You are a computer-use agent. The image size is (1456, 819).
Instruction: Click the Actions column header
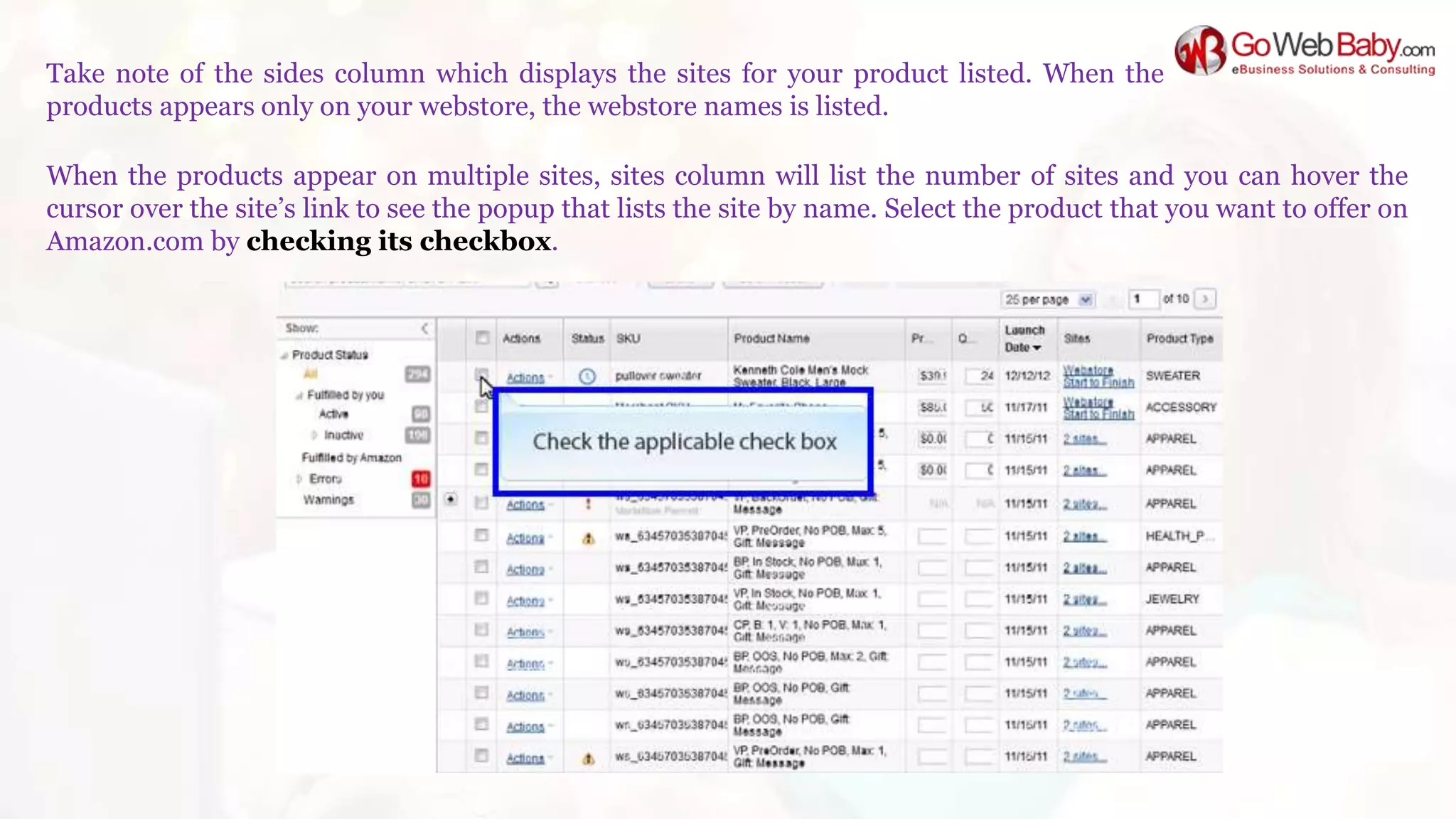(x=522, y=338)
